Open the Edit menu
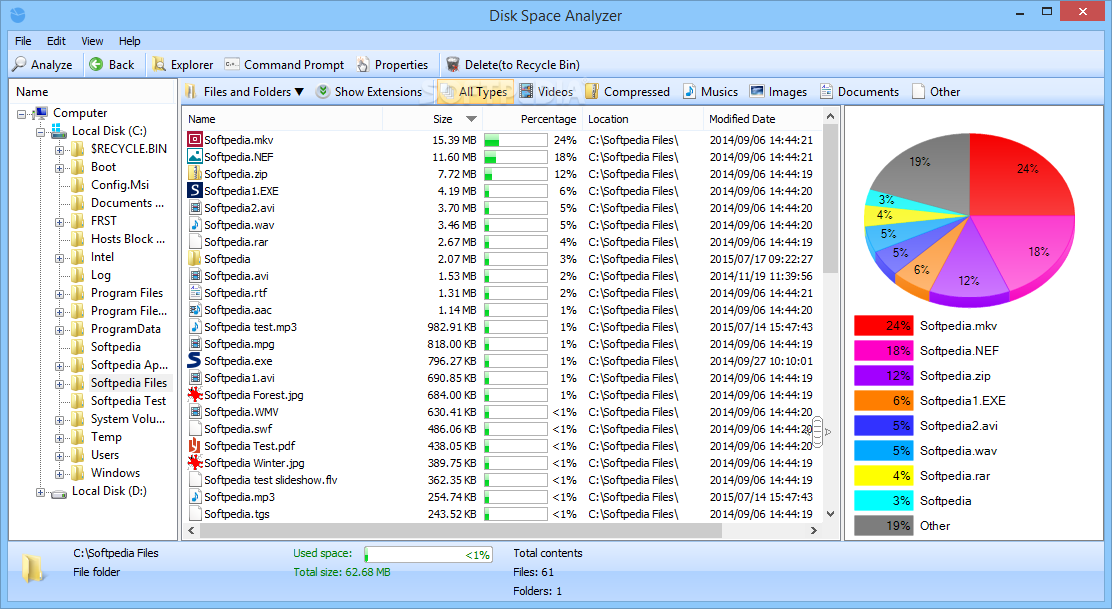1112x609 pixels. point(56,41)
